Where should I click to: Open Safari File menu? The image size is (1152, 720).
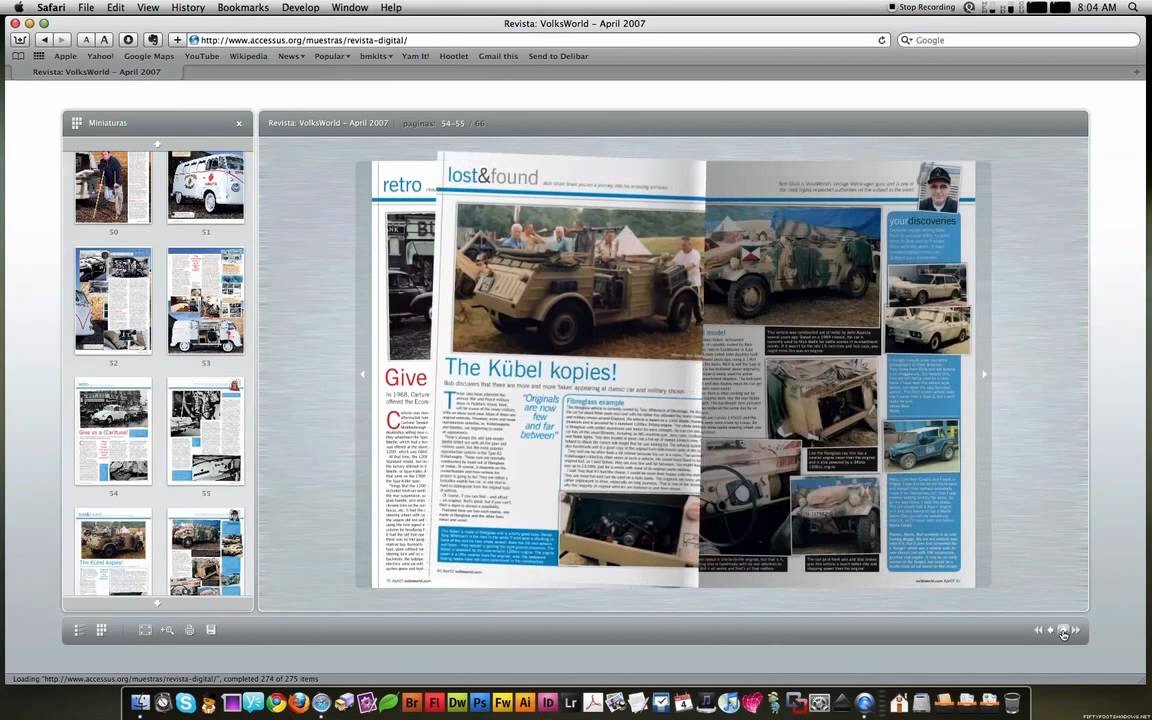click(86, 7)
